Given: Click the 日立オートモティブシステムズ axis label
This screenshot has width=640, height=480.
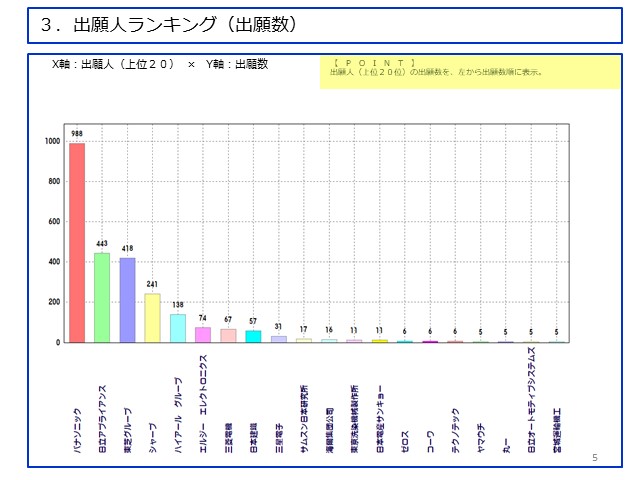Looking at the screenshot, I should 531,400.
